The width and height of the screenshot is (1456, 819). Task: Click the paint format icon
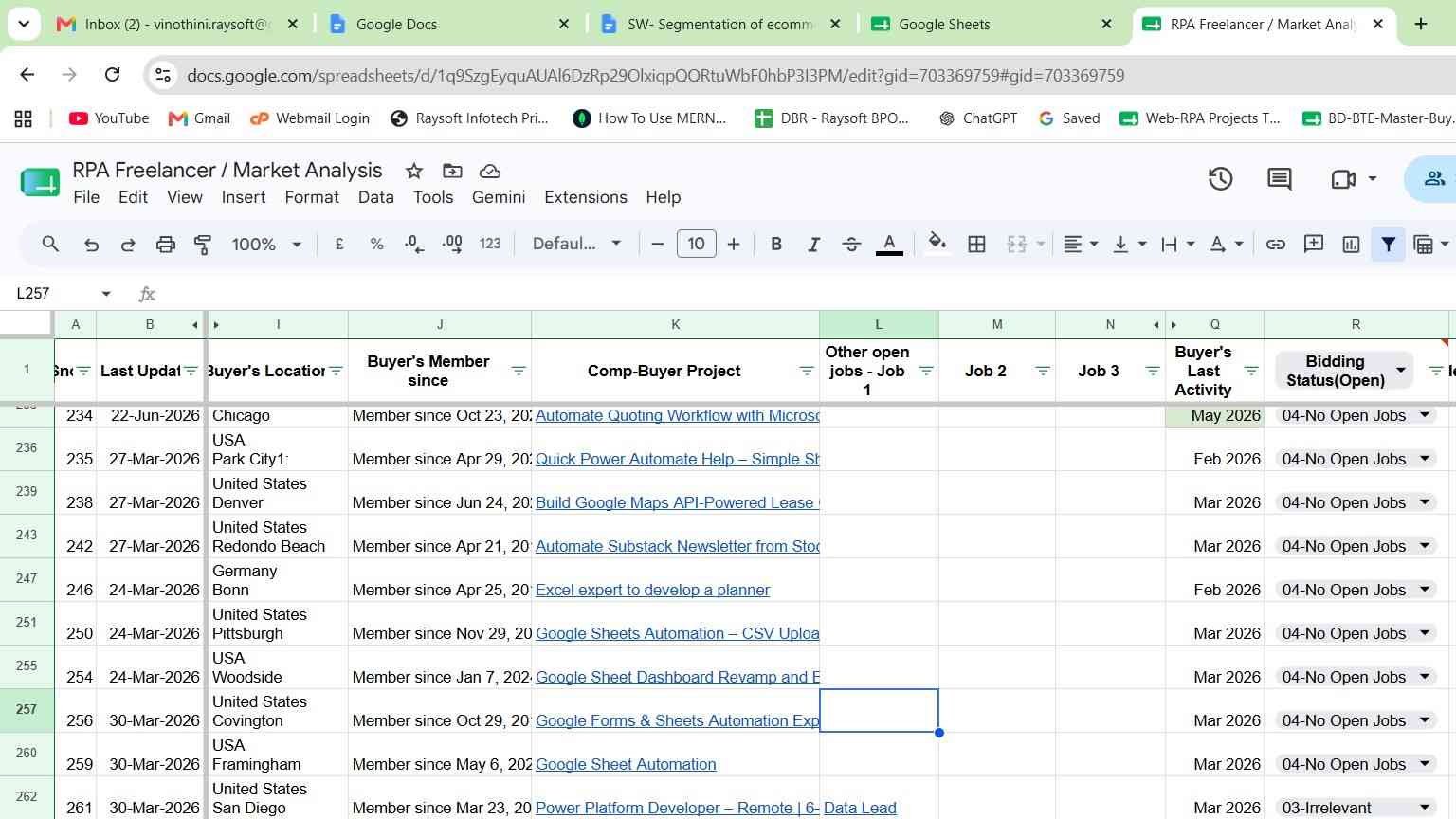point(203,244)
